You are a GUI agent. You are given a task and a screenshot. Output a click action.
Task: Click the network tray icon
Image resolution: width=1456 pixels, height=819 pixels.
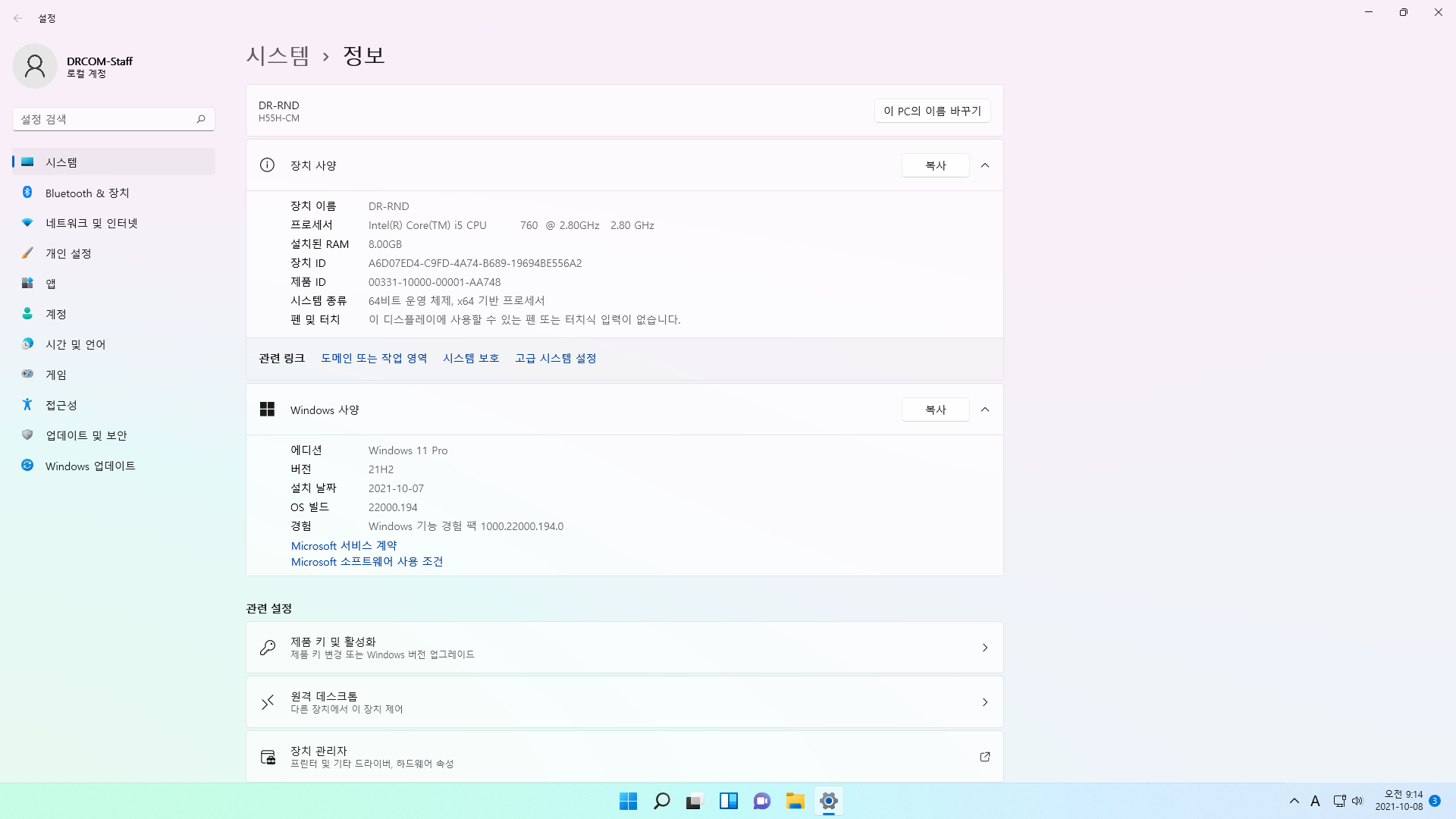(1339, 801)
